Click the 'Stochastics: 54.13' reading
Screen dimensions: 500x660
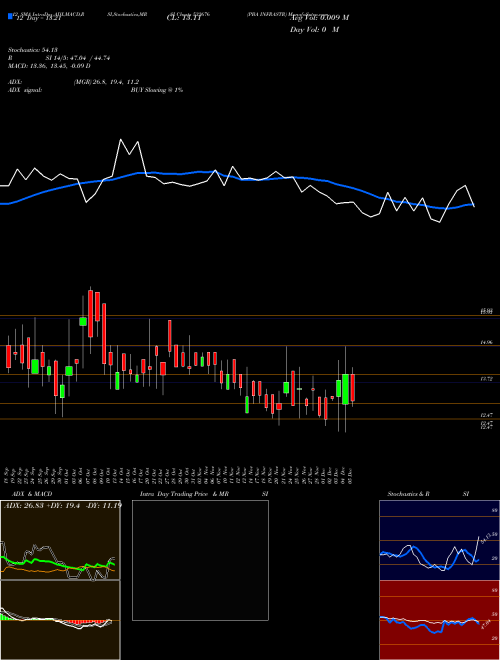(32, 50)
